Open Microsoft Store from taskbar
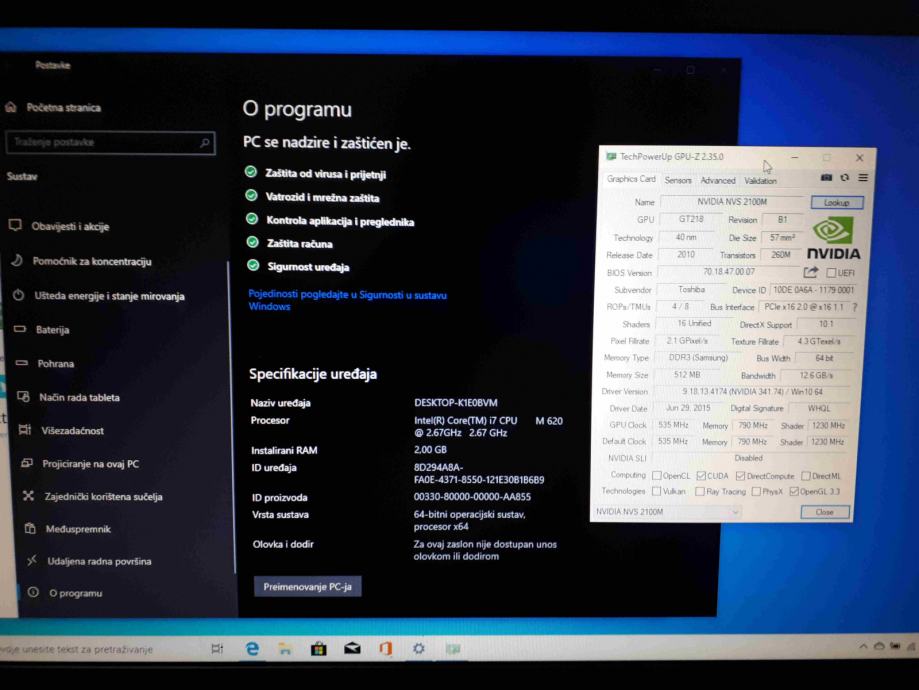Screen dimensions: 919x690 click(x=318, y=648)
